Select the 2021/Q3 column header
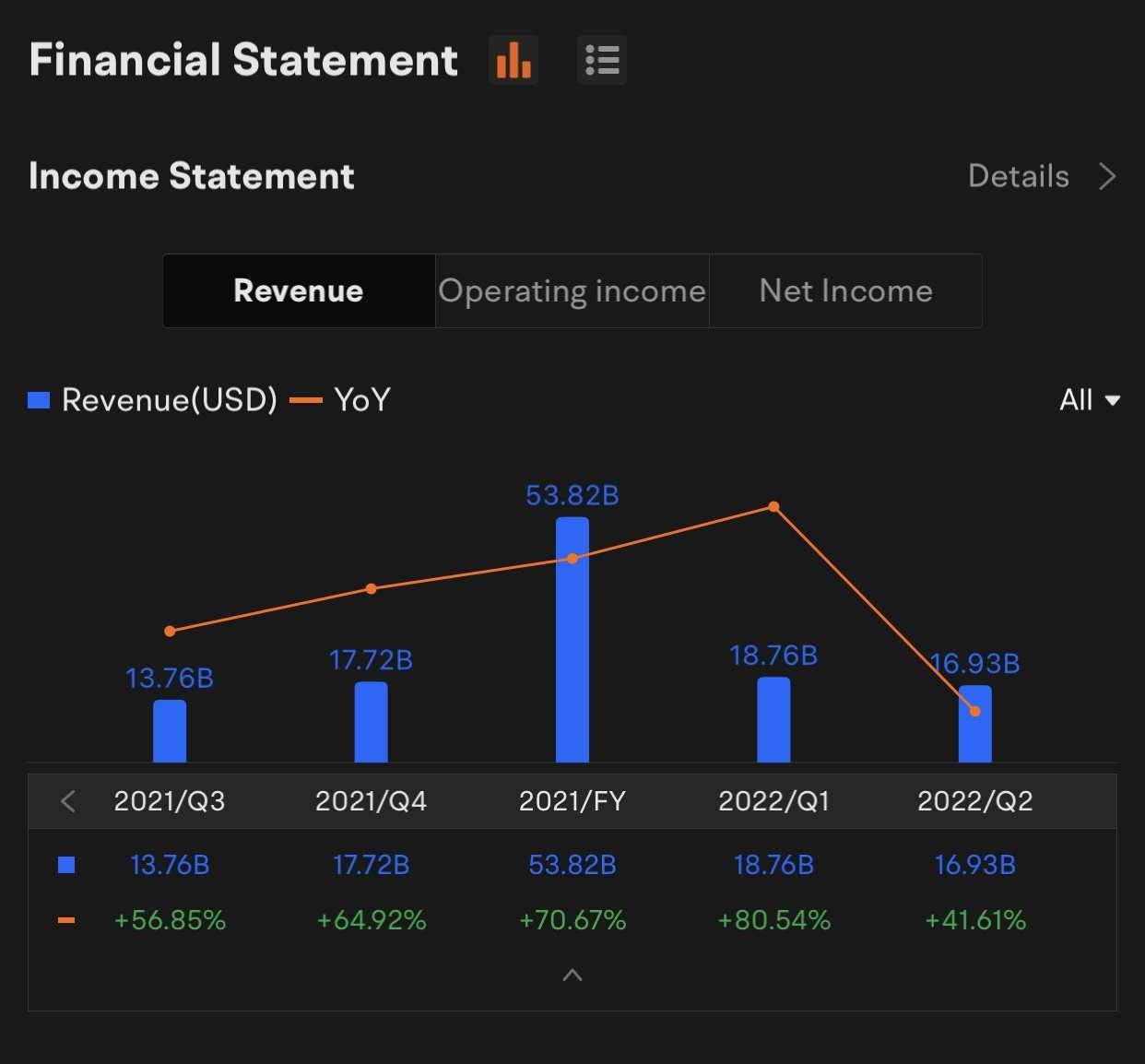Viewport: 1145px width, 1064px height. point(170,801)
